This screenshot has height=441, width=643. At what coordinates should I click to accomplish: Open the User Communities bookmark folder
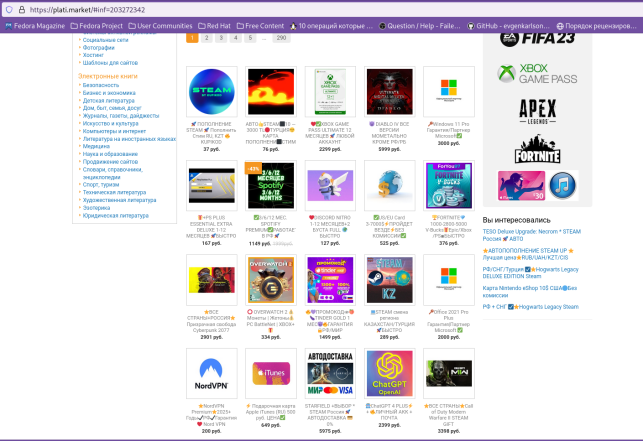click(160, 26)
